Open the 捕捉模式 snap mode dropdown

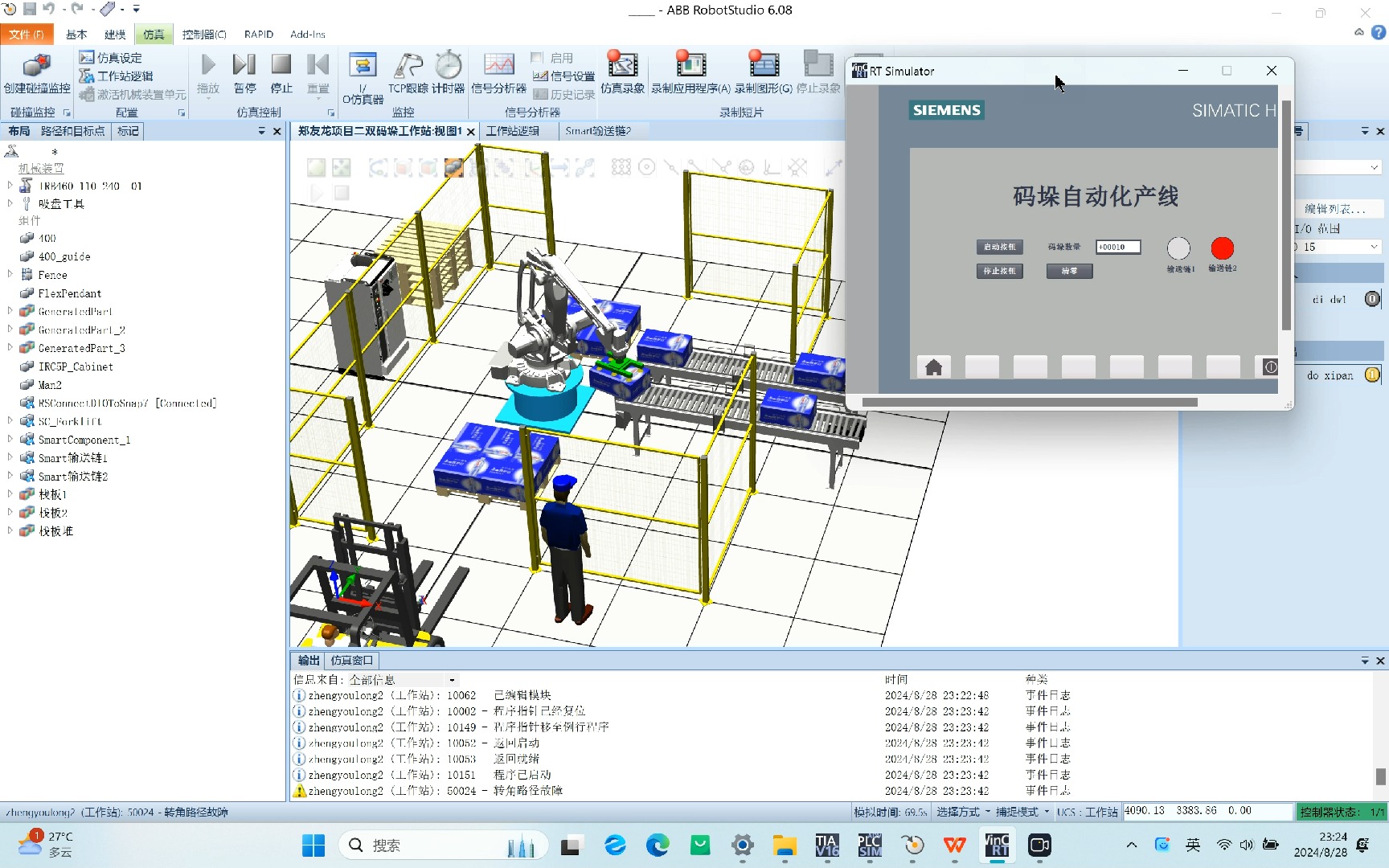pyautogui.click(x=1022, y=812)
